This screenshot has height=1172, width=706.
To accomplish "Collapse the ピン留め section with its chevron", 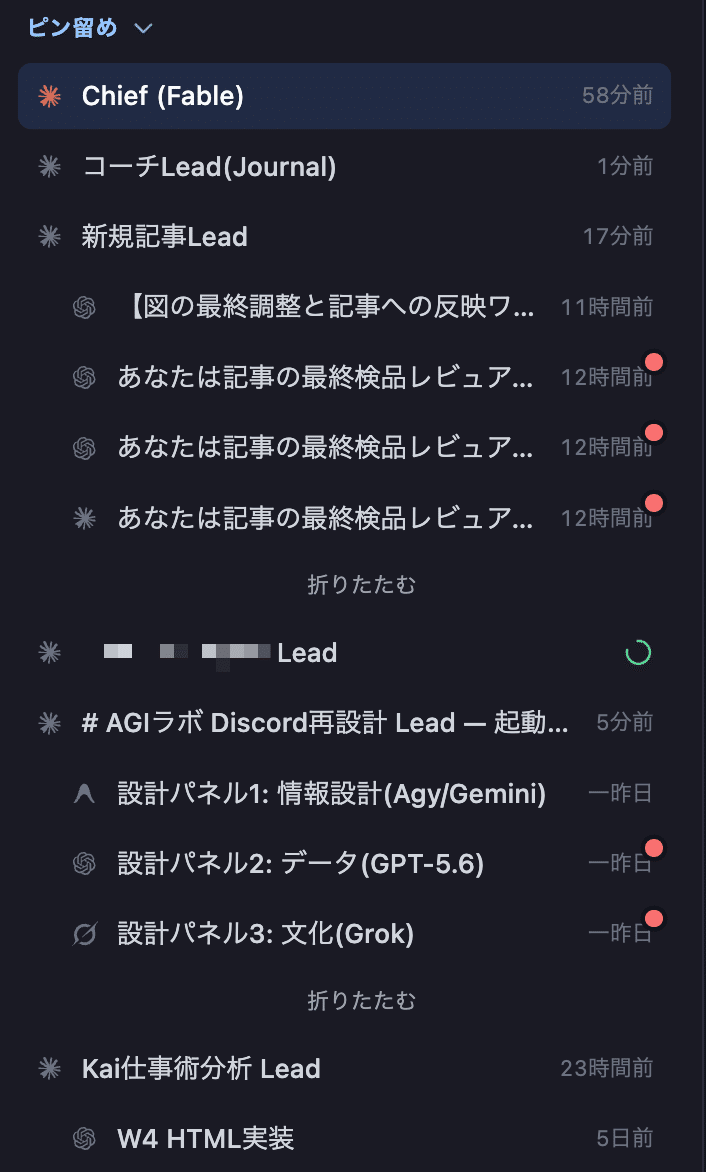I will click(x=143, y=28).
